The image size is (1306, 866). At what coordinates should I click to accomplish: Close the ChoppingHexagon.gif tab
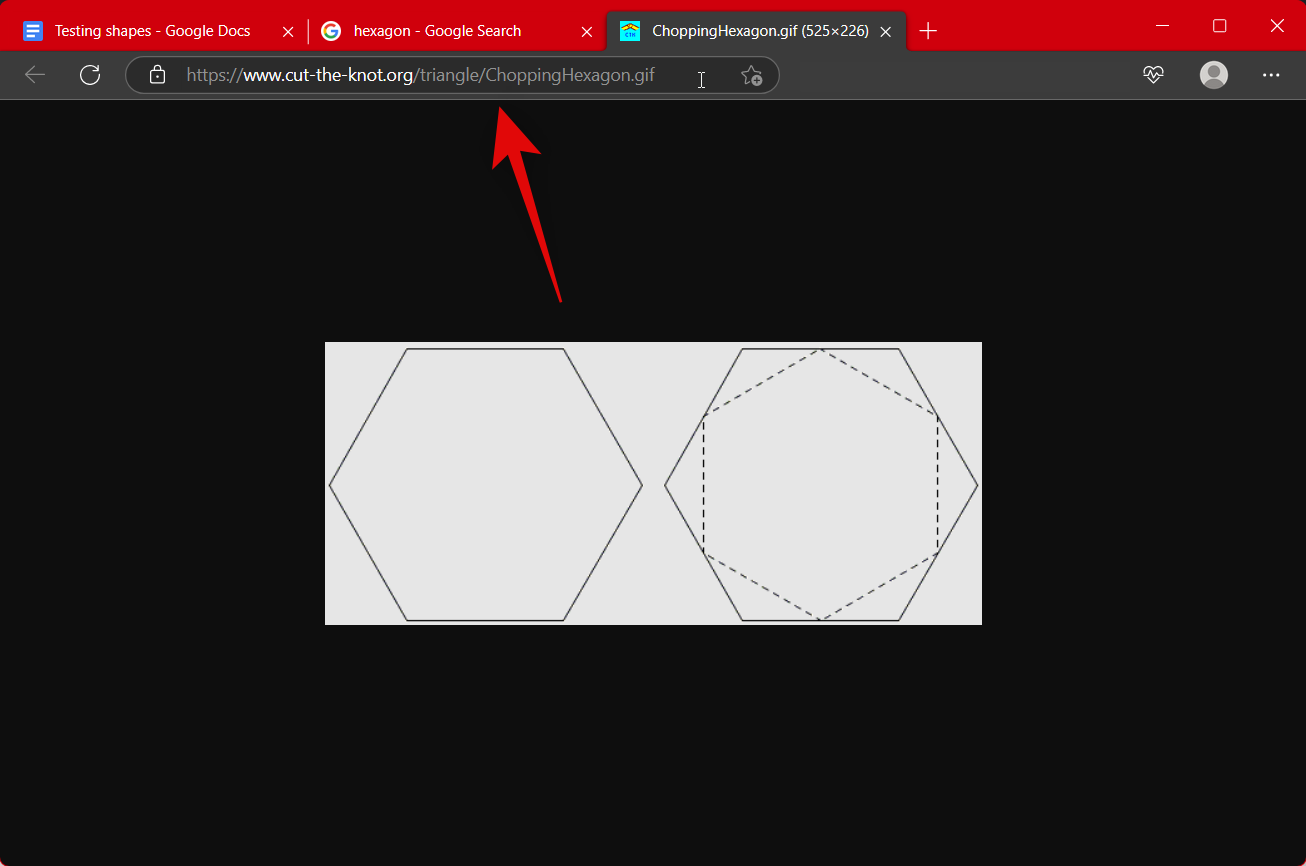[885, 32]
